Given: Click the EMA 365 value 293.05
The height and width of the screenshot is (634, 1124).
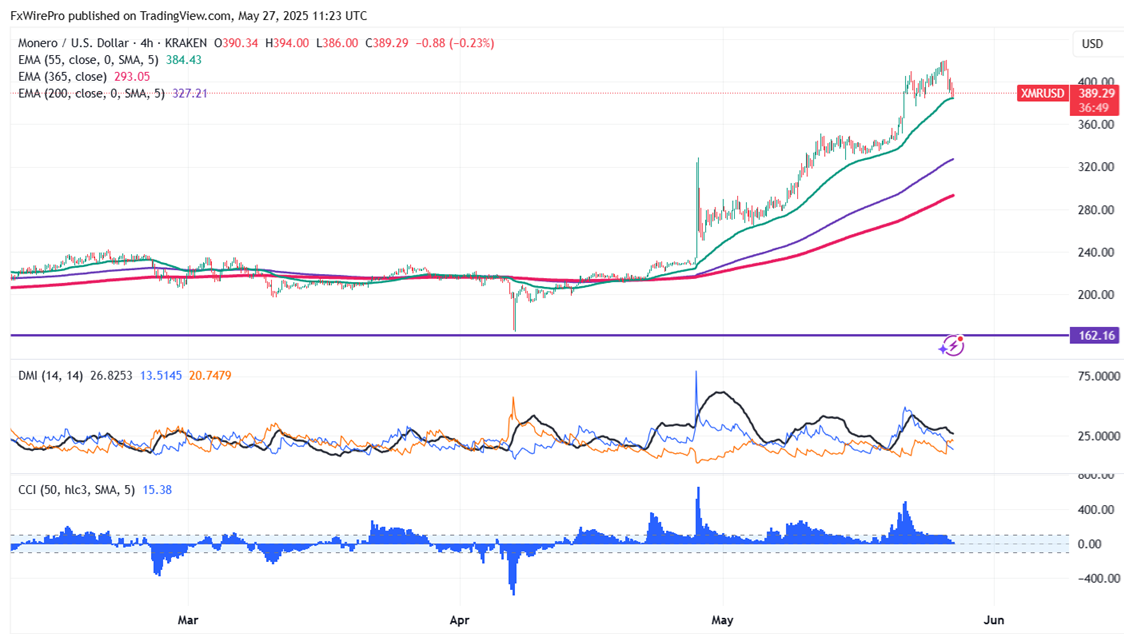Looking at the screenshot, I should coord(132,77).
